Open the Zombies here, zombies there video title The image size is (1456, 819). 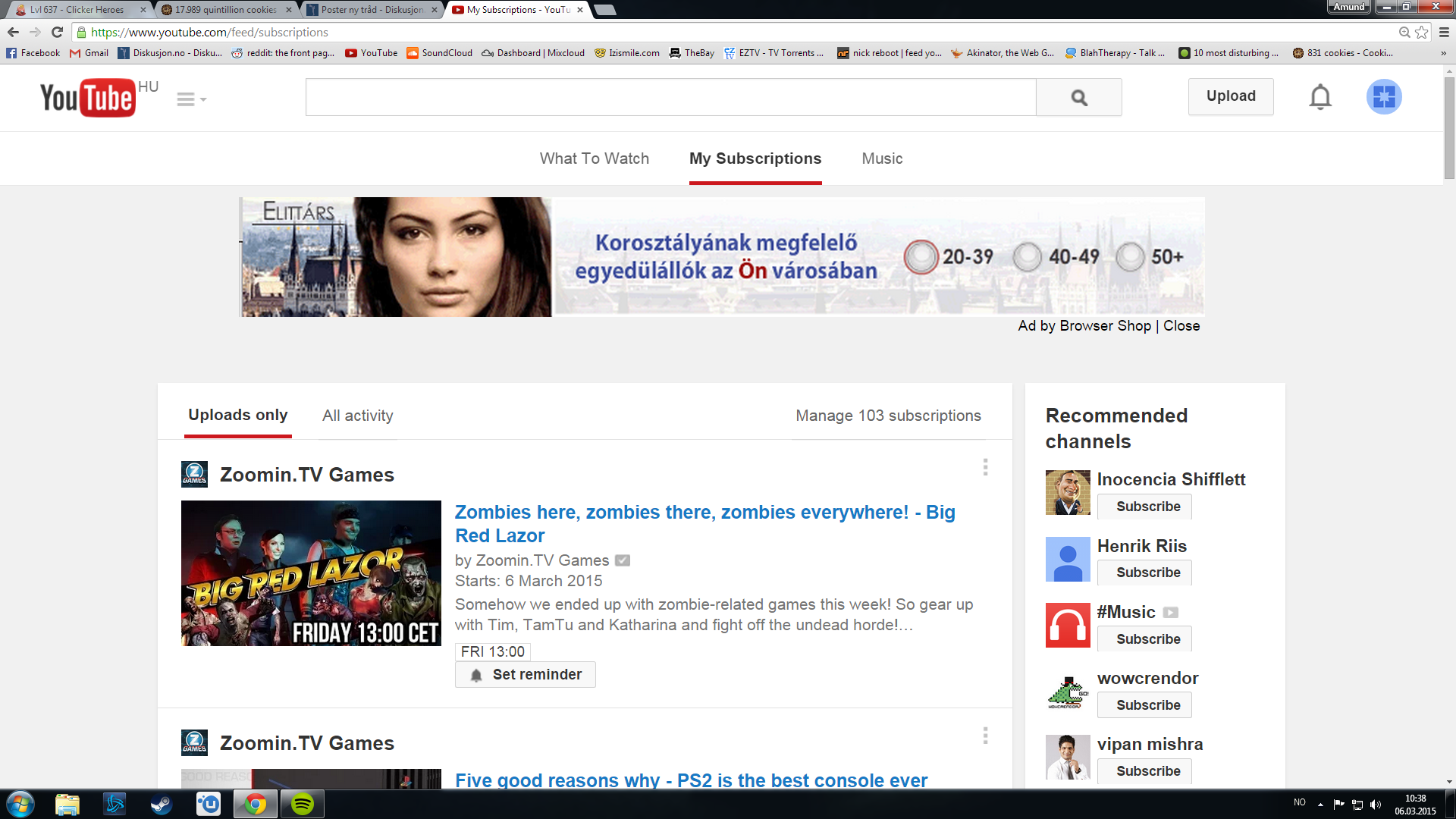pyautogui.click(x=704, y=524)
